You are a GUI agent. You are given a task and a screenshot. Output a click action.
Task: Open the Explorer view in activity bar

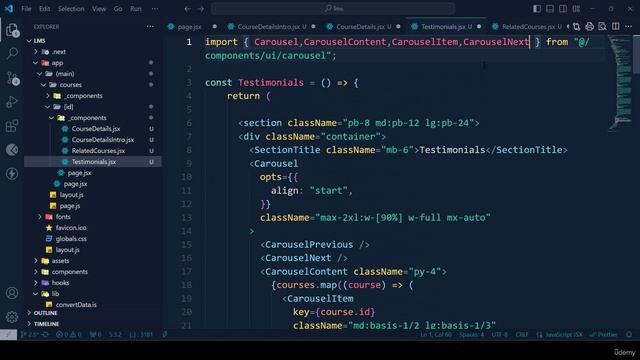coord(12,30)
